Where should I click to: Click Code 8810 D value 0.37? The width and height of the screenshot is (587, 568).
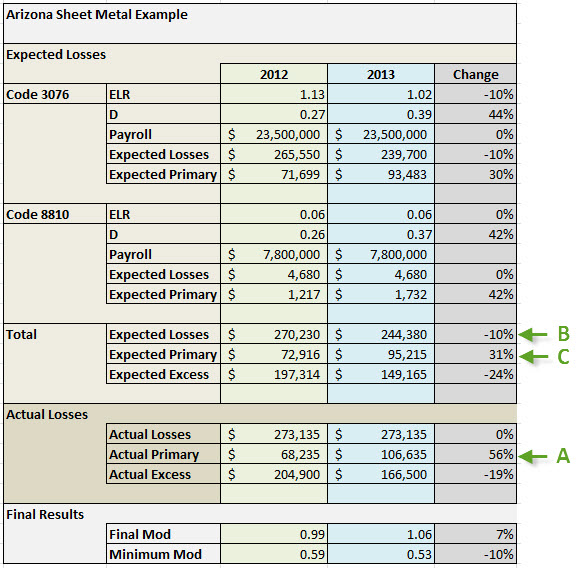pyautogui.click(x=381, y=234)
